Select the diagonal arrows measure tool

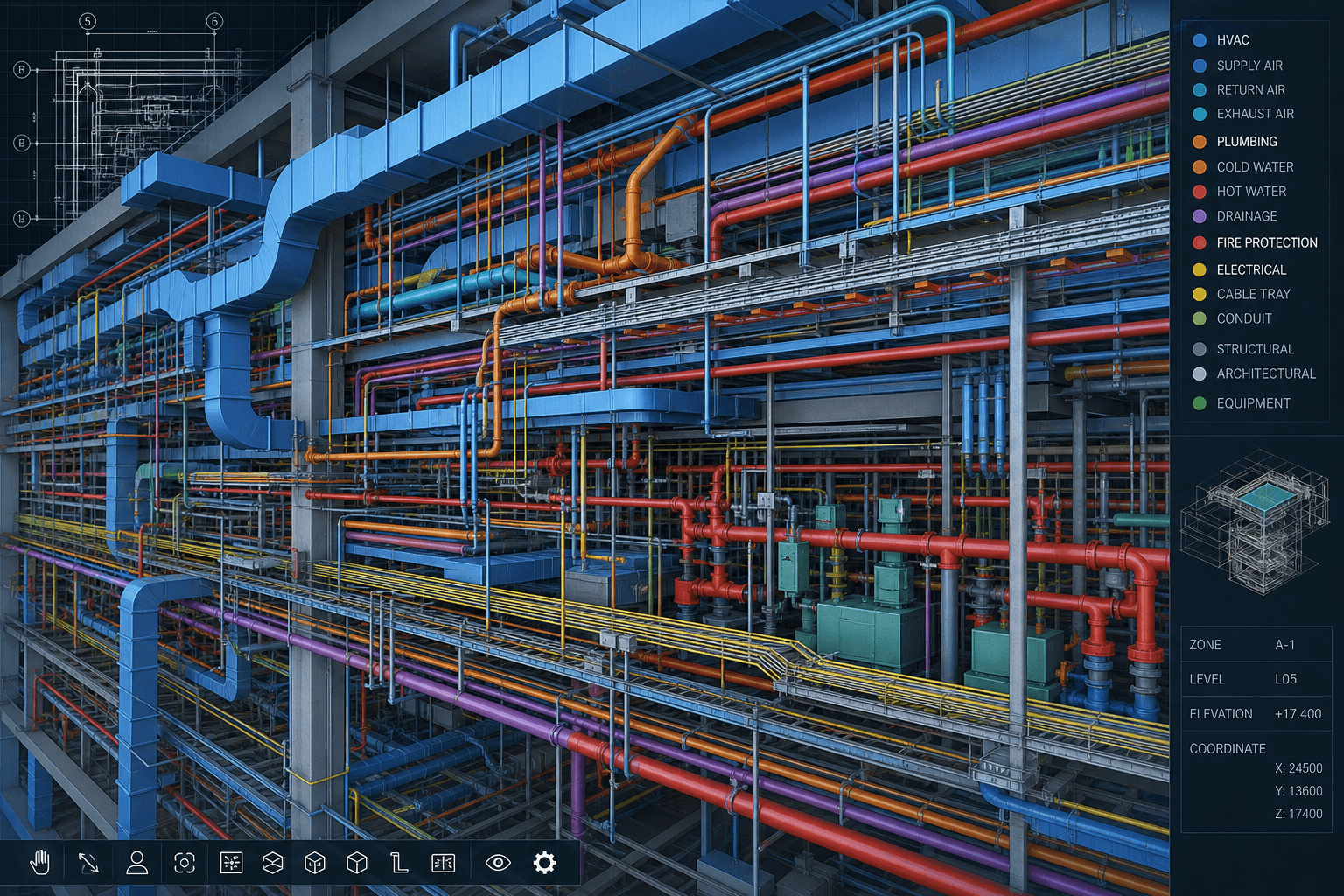tap(88, 863)
